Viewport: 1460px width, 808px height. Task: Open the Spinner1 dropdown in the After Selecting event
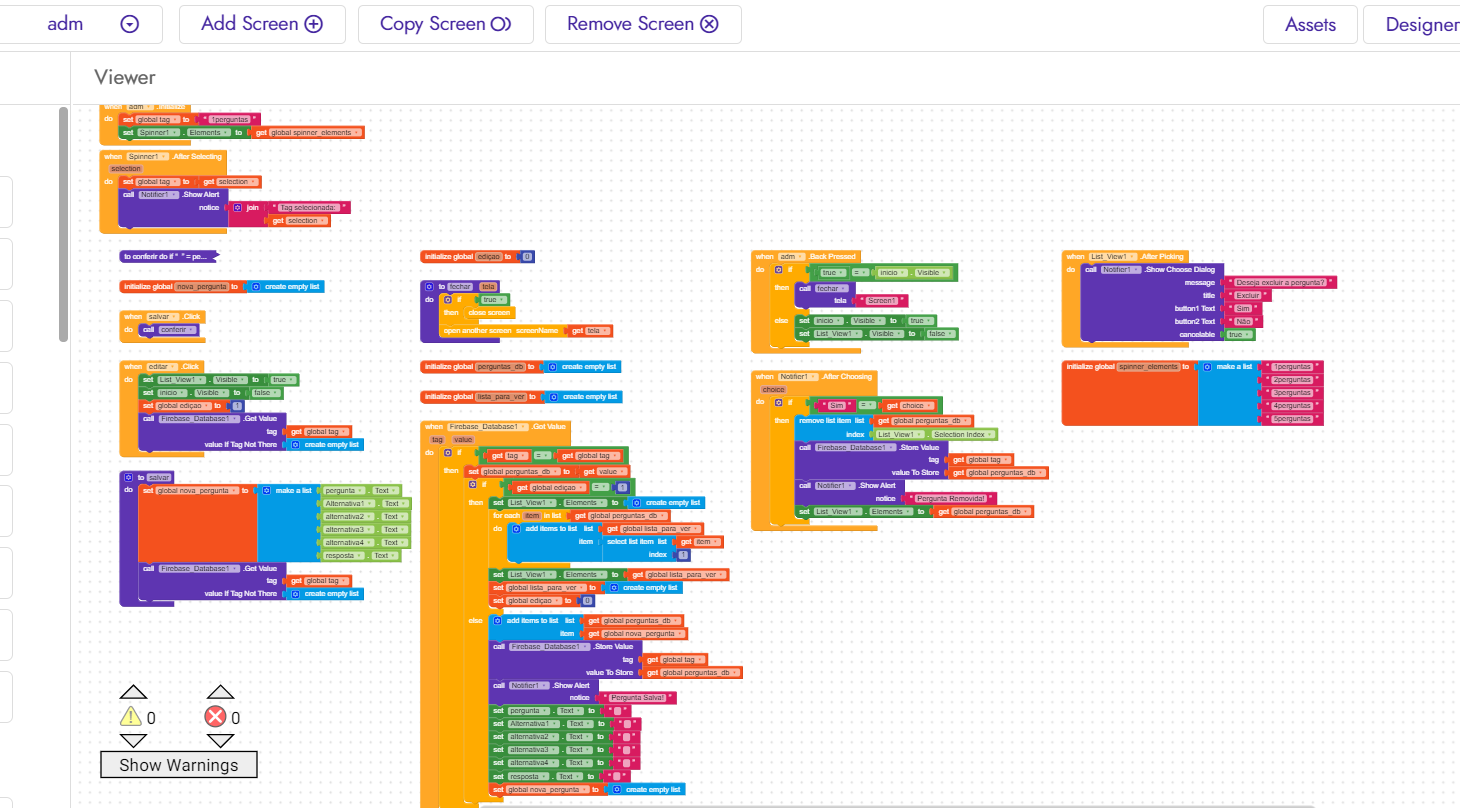(146, 157)
